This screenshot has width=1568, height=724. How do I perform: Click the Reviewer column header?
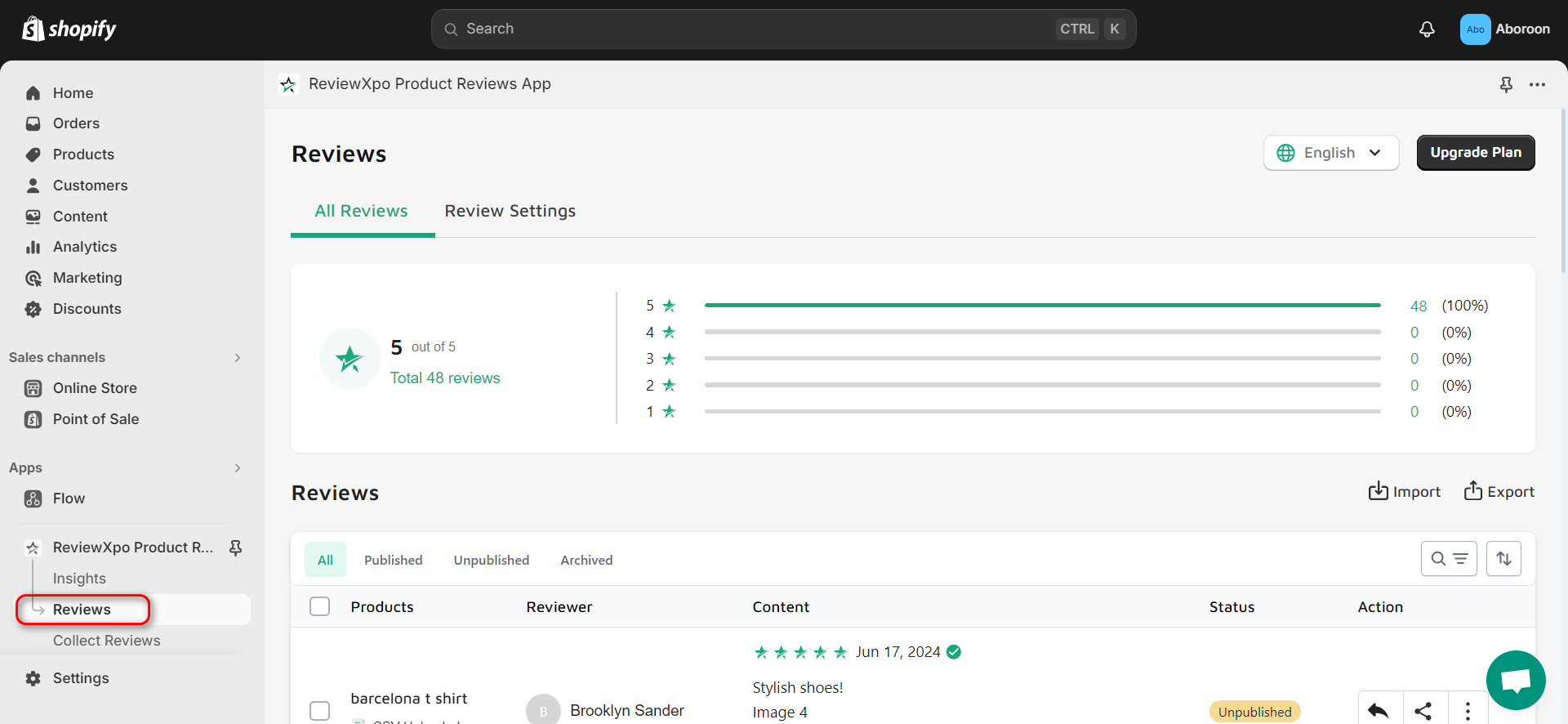(x=559, y=607)
